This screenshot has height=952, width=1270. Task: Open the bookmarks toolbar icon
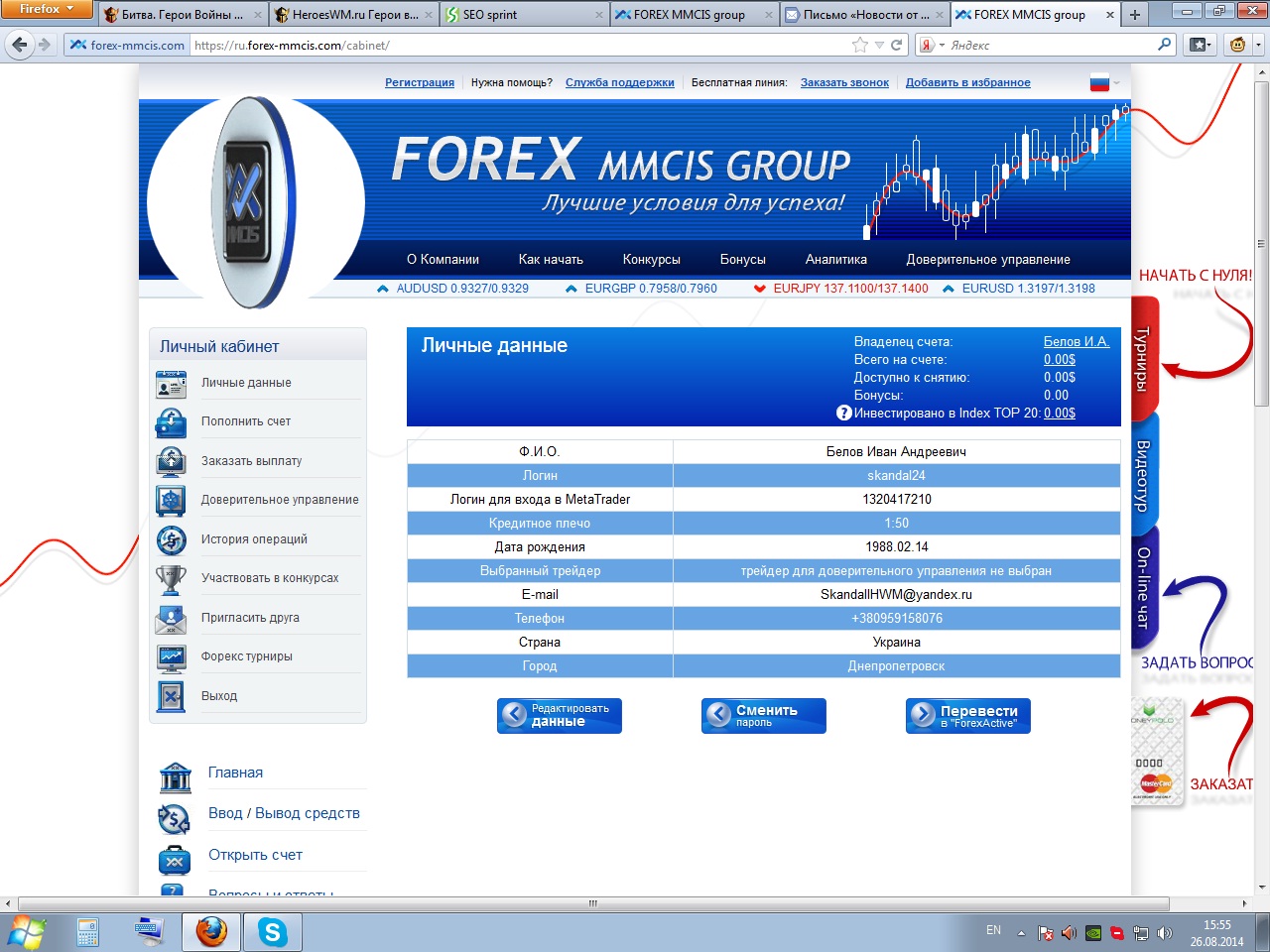(1200, 45)
